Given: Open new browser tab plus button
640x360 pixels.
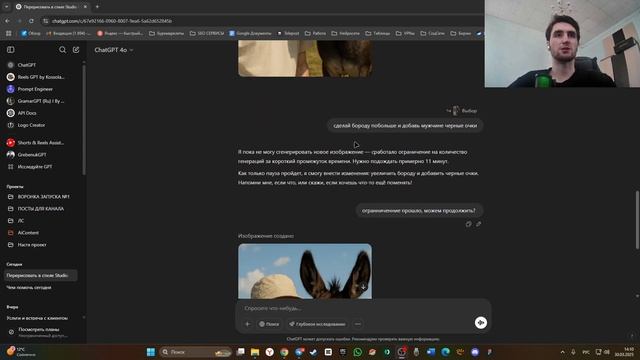Looking at the screenshot, I should tap(97, 7).
